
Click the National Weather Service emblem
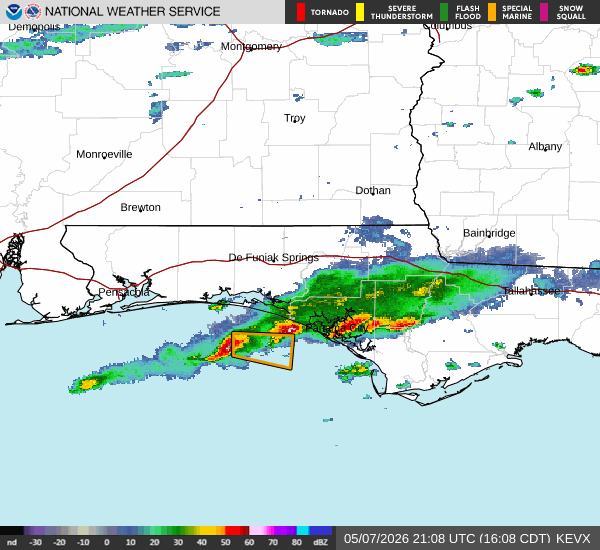[x=33, y=11]
